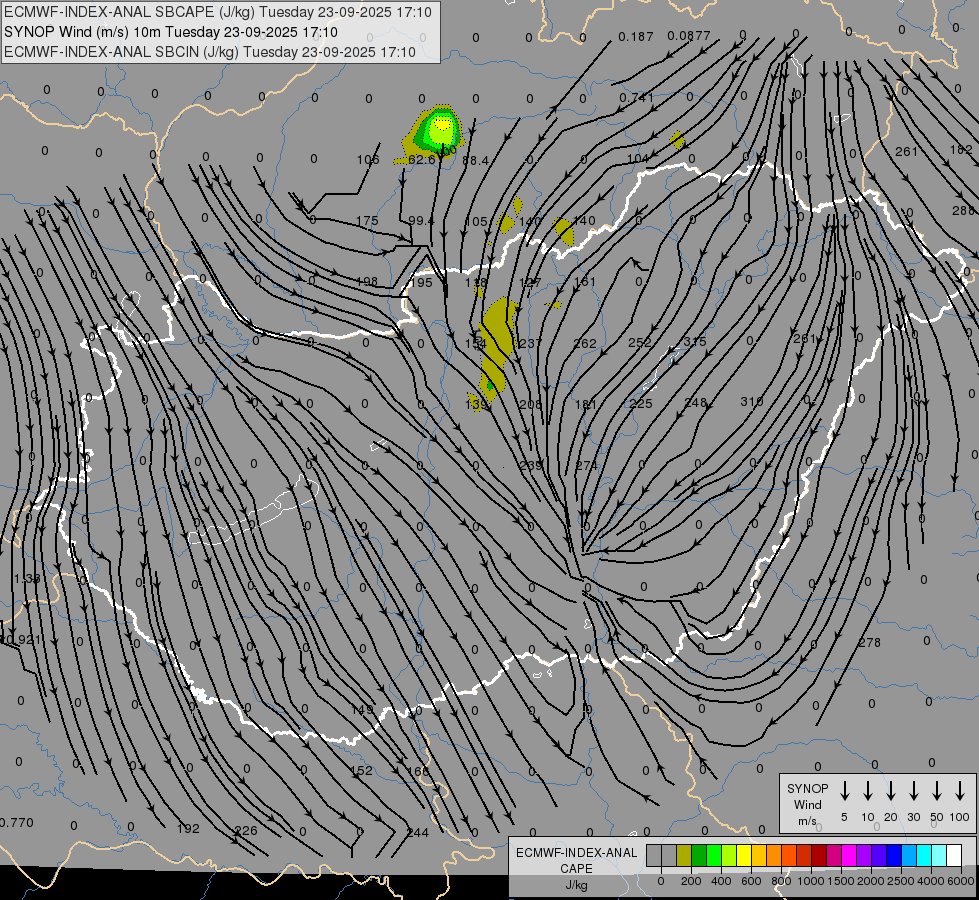Click the '800' tick label on colorbar
Screen dimensions: 979x900
781,881
